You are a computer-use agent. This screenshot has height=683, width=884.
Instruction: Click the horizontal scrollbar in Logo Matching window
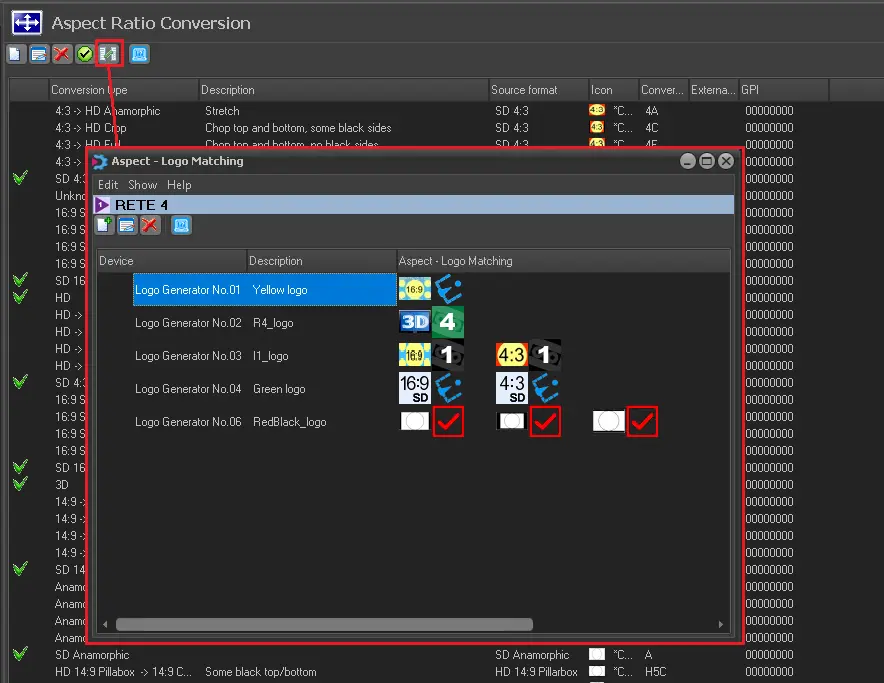[x=324, y=624]
